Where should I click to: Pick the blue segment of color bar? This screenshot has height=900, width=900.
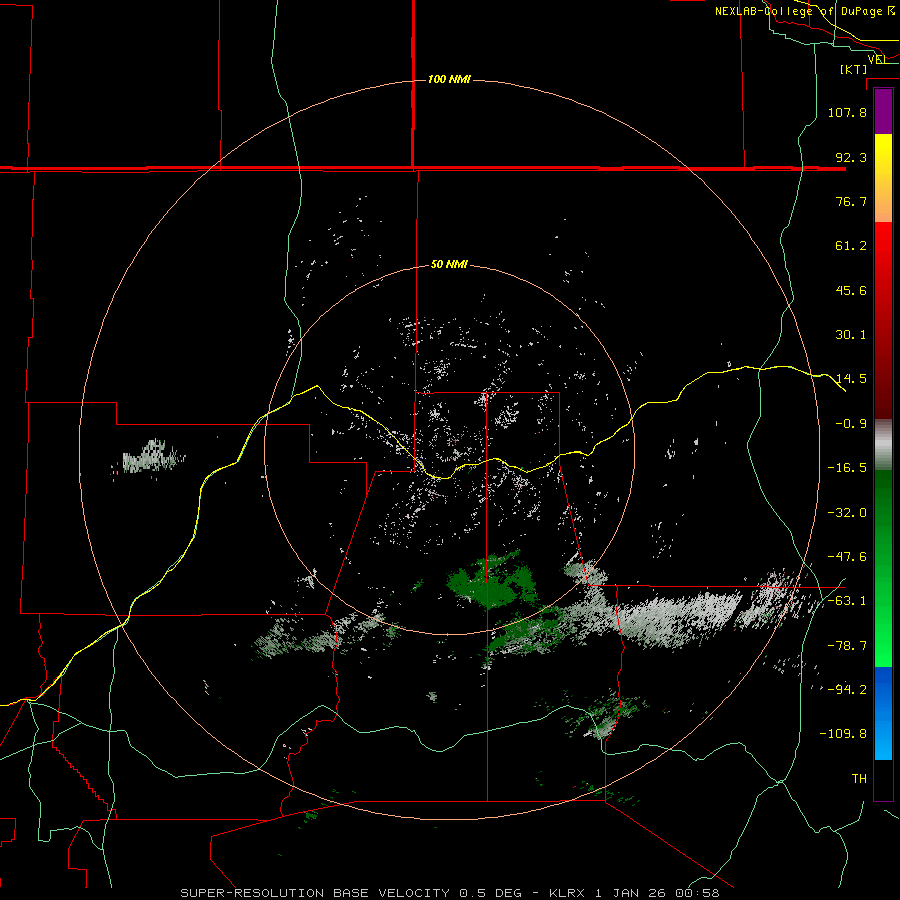pos(883,713)
